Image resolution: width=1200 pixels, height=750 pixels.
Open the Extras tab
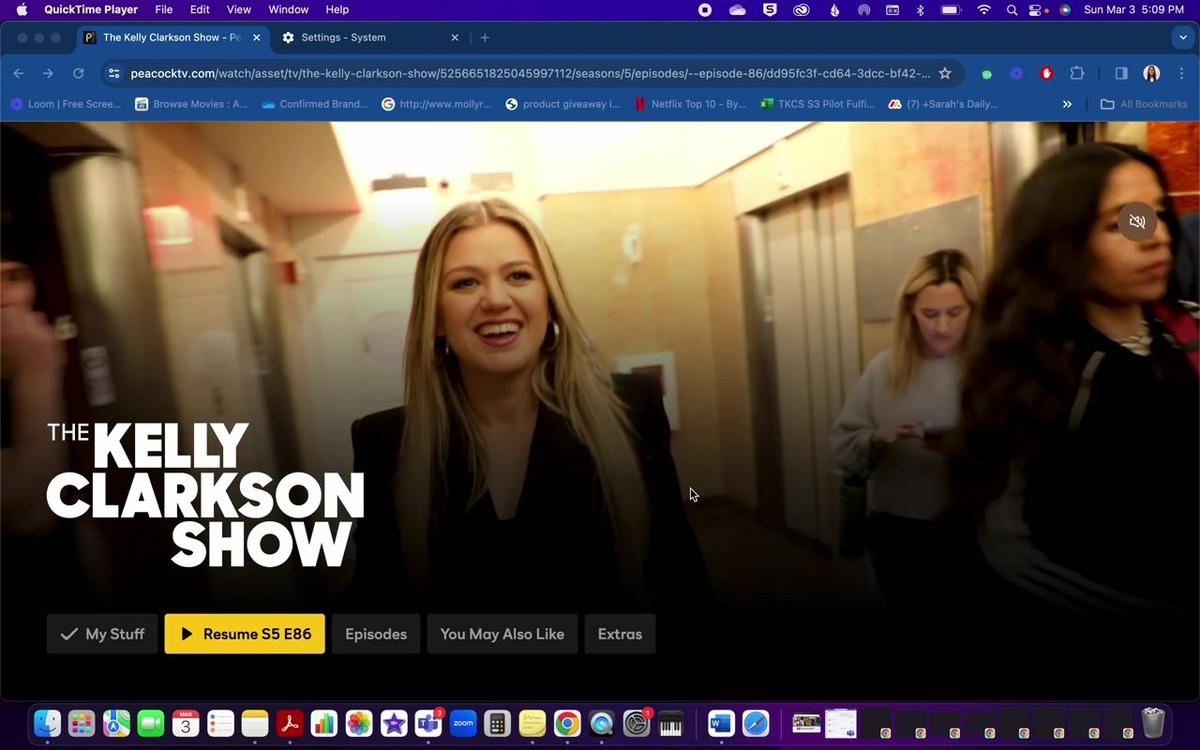click(x=620, y=634)
